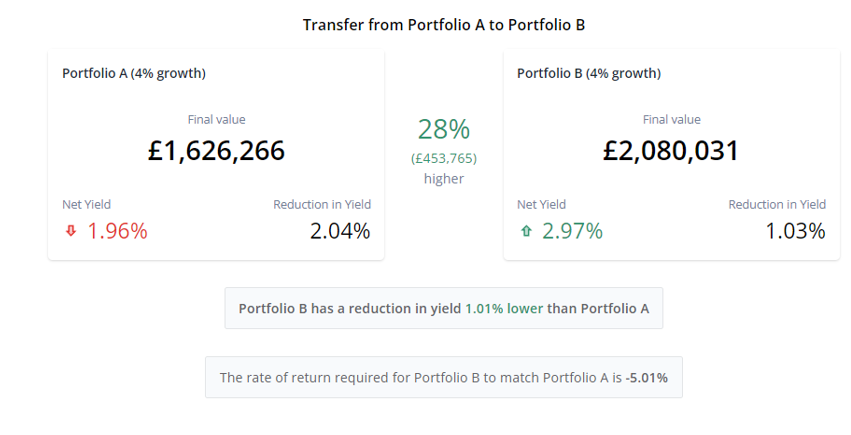
Task: Click the Reduction in Yield label in Portfolio B
Action: pos(777,204)
